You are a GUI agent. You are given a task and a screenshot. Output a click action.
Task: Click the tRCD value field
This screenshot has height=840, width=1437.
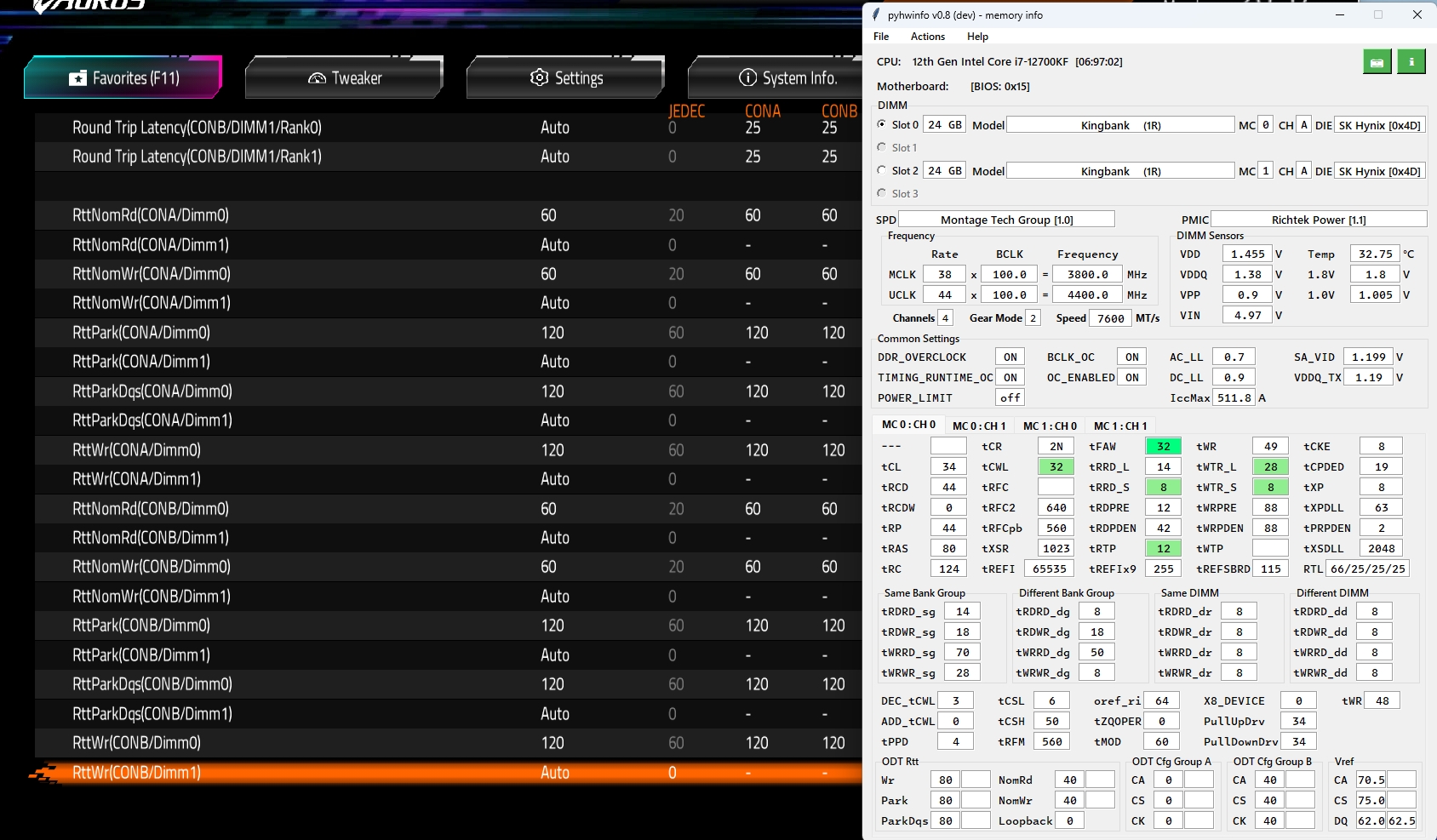[948, 487]
